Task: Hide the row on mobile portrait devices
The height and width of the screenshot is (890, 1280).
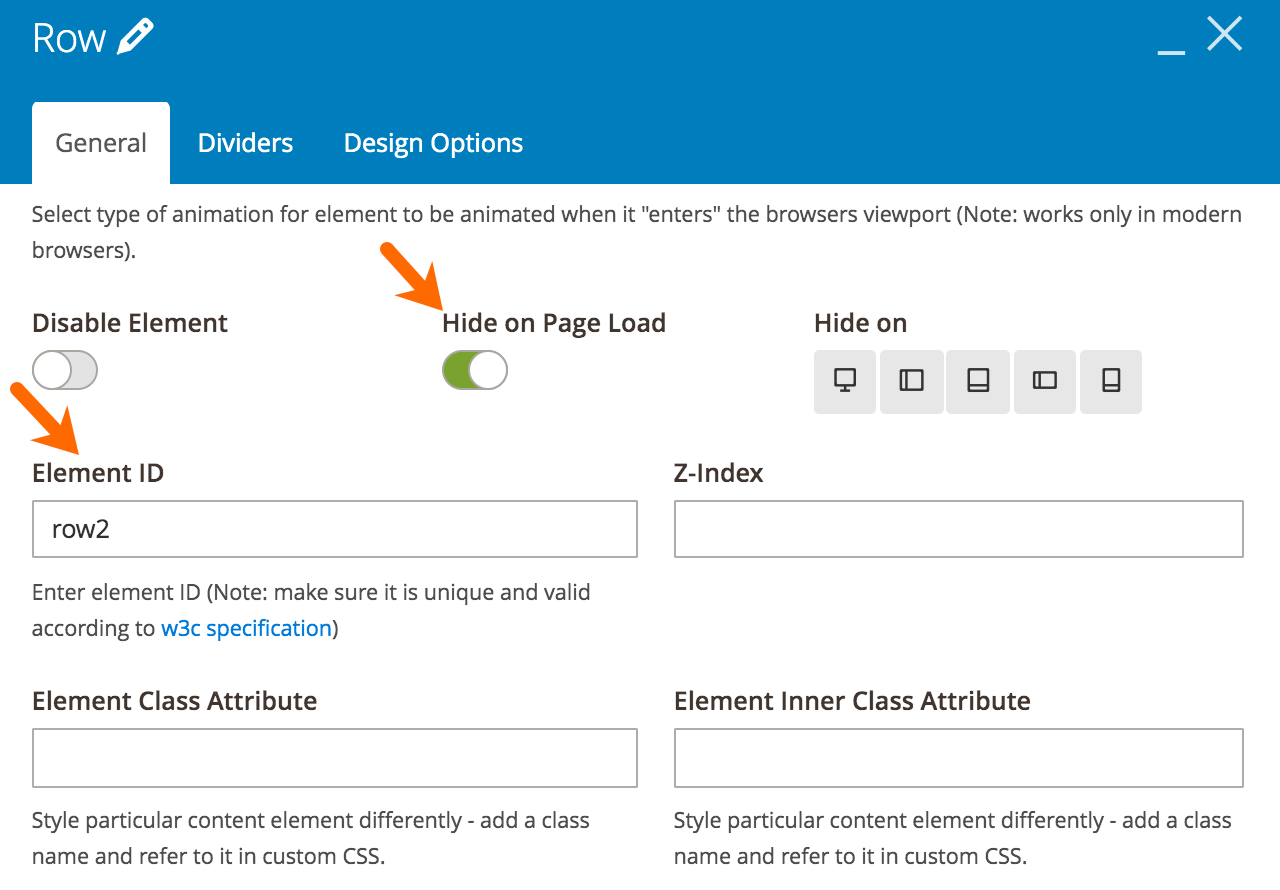Action: coord(1110,381)
